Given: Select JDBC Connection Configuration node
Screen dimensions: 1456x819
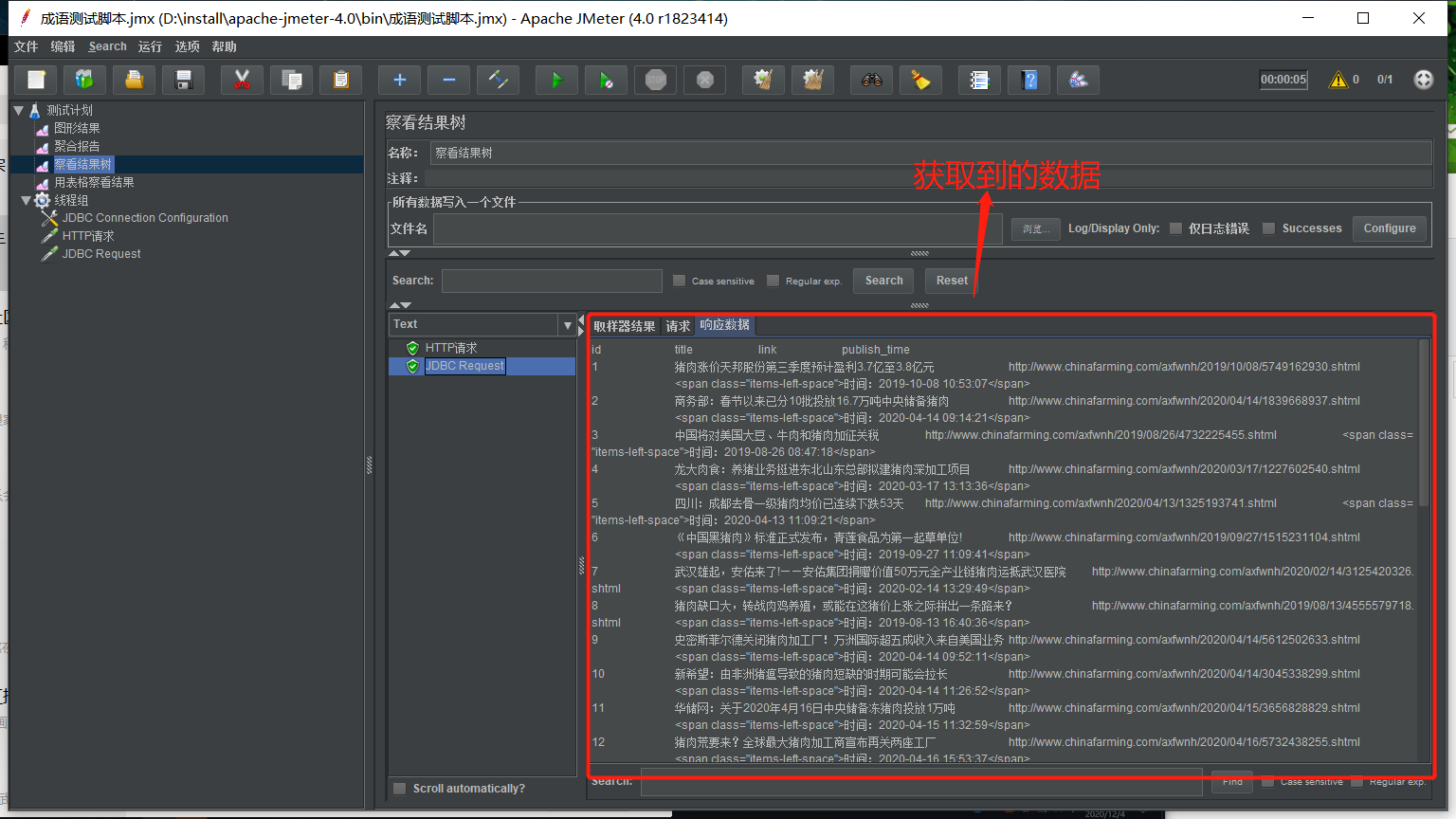Looking at the screenshot, I should coord(145,218).
